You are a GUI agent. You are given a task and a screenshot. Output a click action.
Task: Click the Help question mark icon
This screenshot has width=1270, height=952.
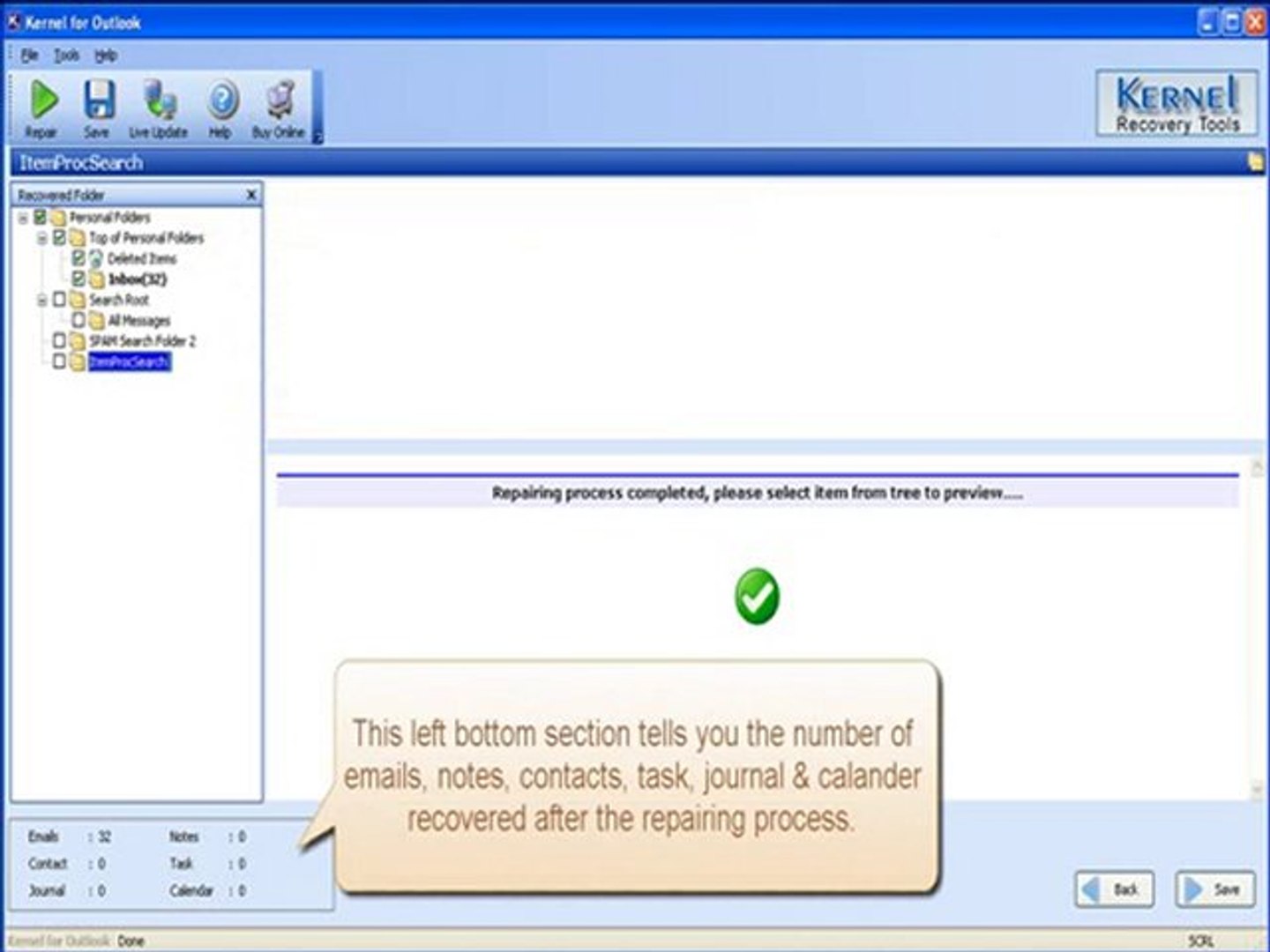222,100
